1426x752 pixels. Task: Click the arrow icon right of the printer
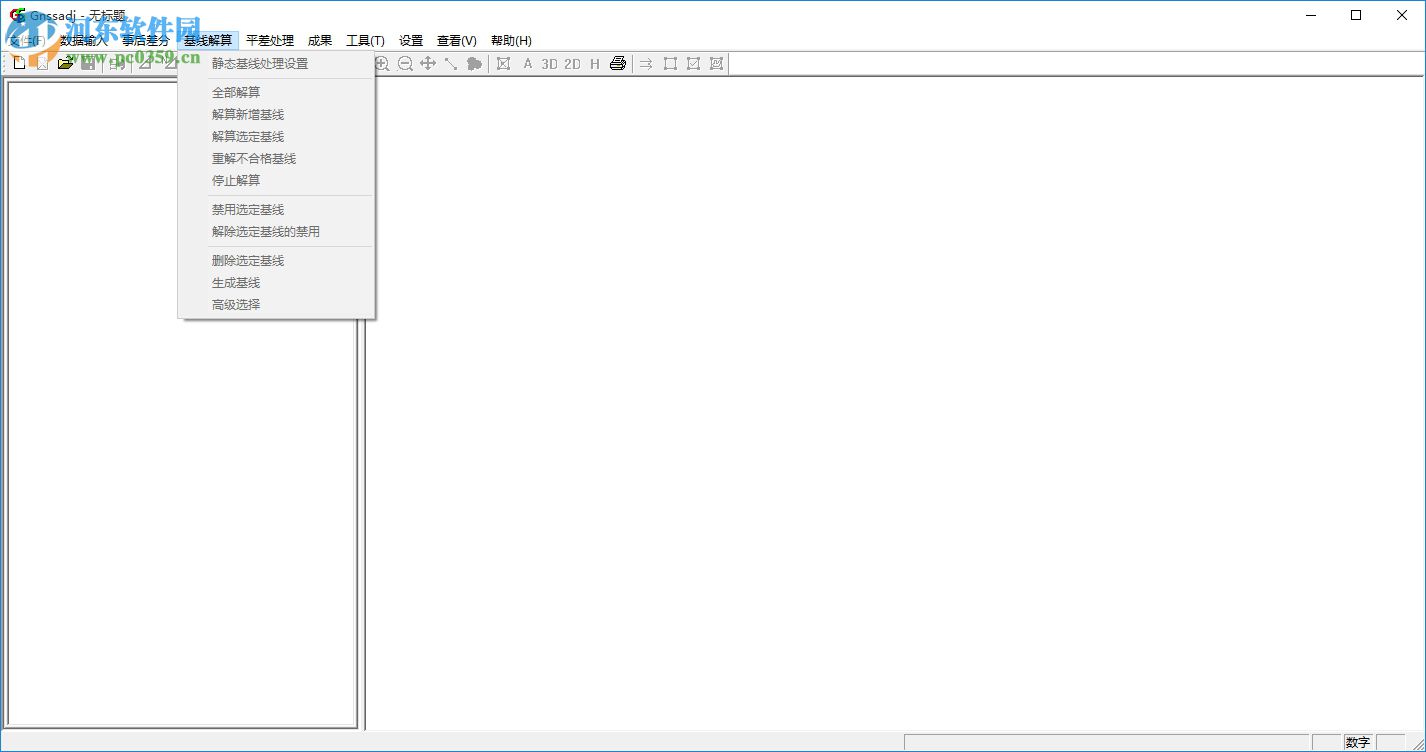click(646, 64)
